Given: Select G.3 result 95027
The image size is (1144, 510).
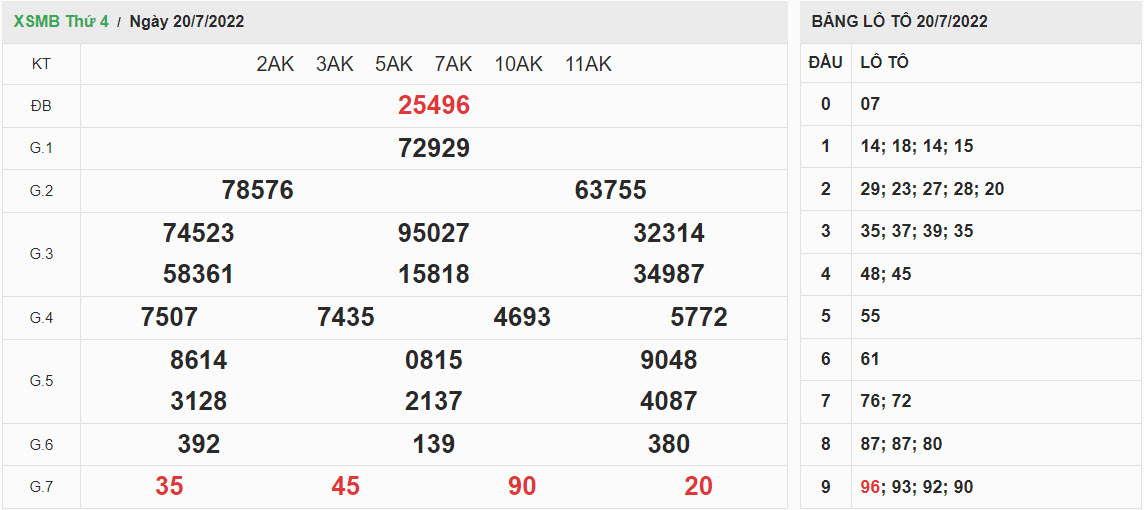Looking at the screenshot, I should coord(433,234).
